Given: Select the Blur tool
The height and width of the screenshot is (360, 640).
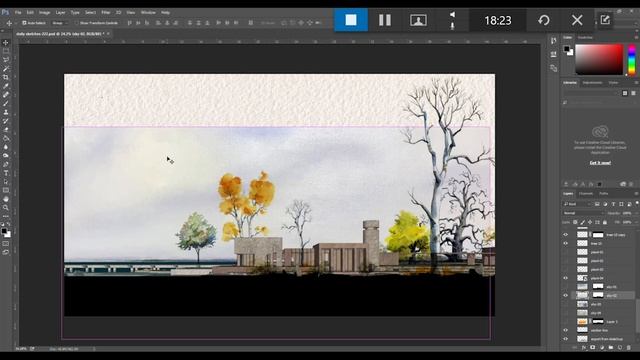Looking at the screenshot, I should coord(6,147).
